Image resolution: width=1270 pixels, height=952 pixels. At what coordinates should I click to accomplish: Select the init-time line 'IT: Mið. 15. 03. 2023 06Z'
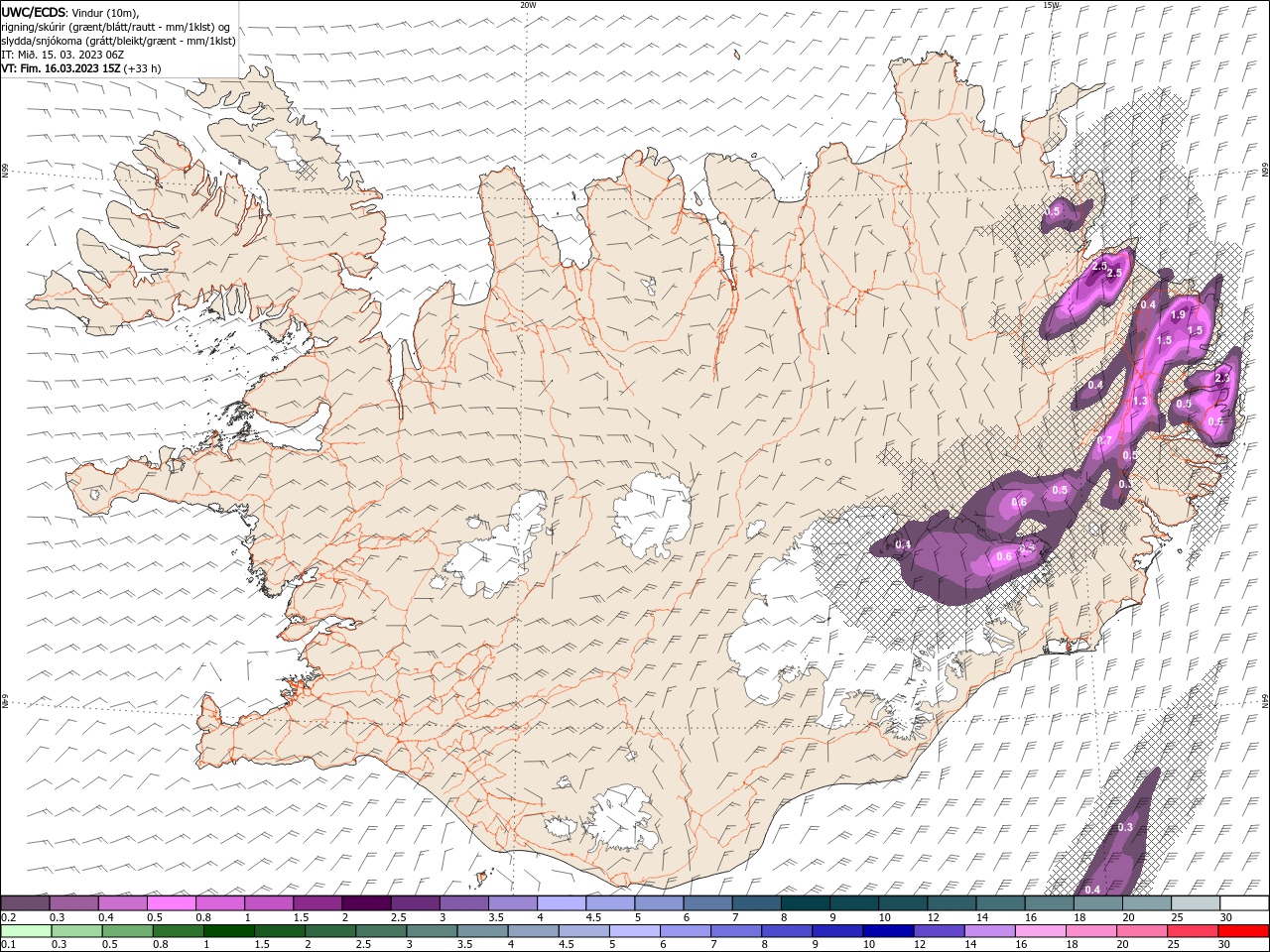click(63, 55)
